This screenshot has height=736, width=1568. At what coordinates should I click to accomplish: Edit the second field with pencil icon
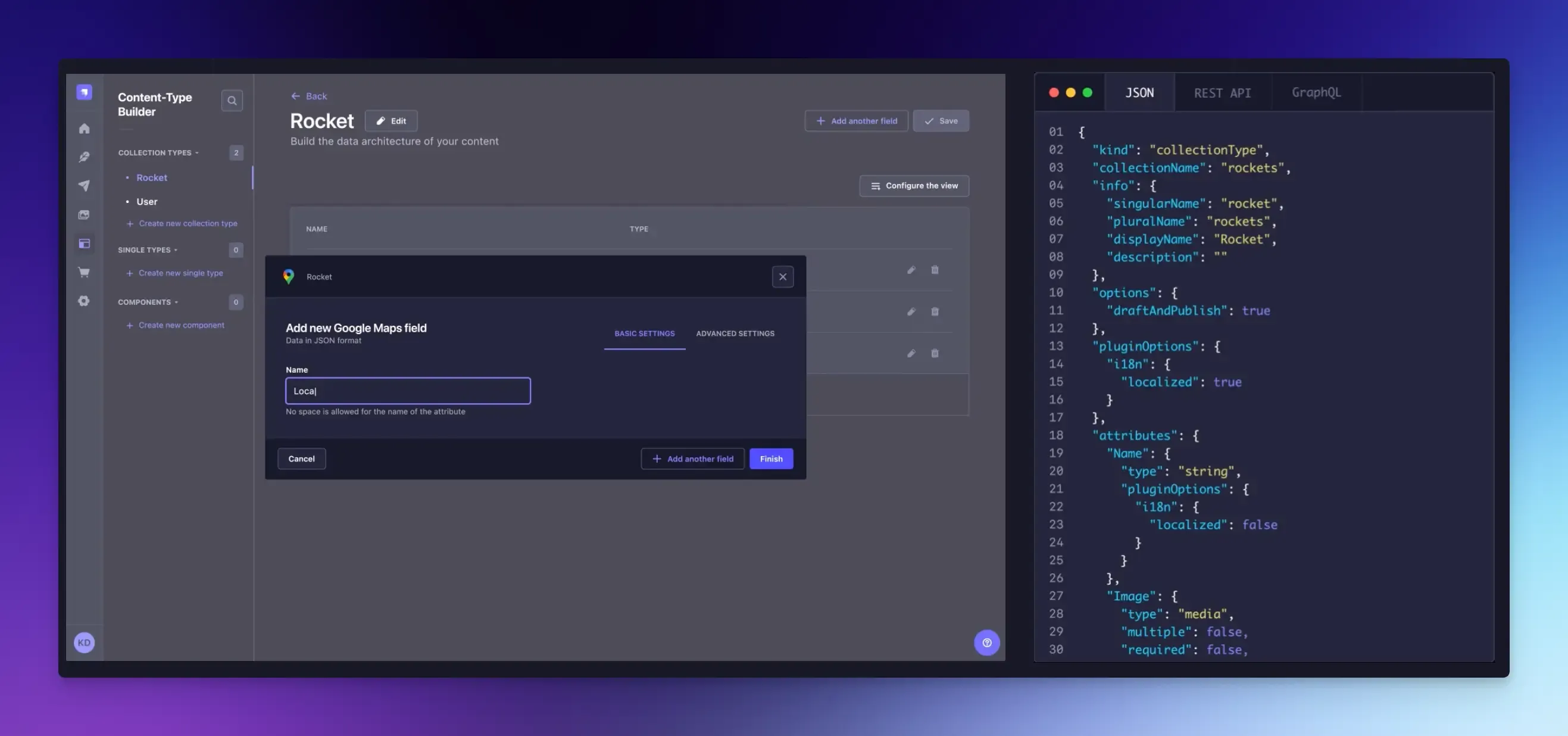pyautogui.click(x=911, y=311)
